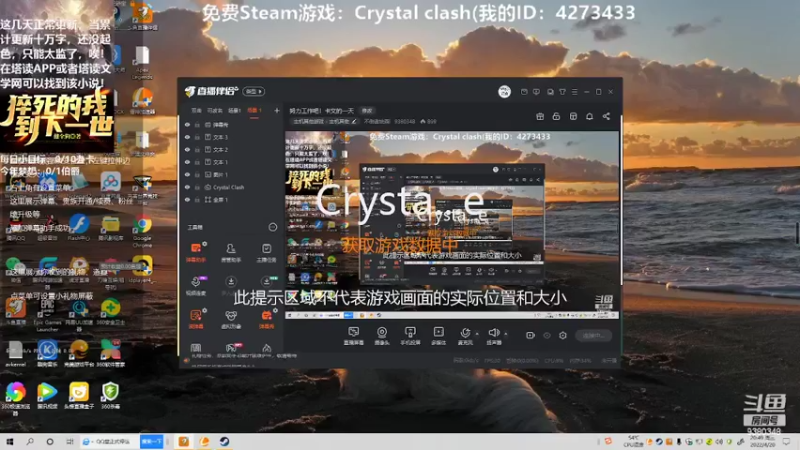Toggle visibility of 全屏 1 layer

pos(187,199)
